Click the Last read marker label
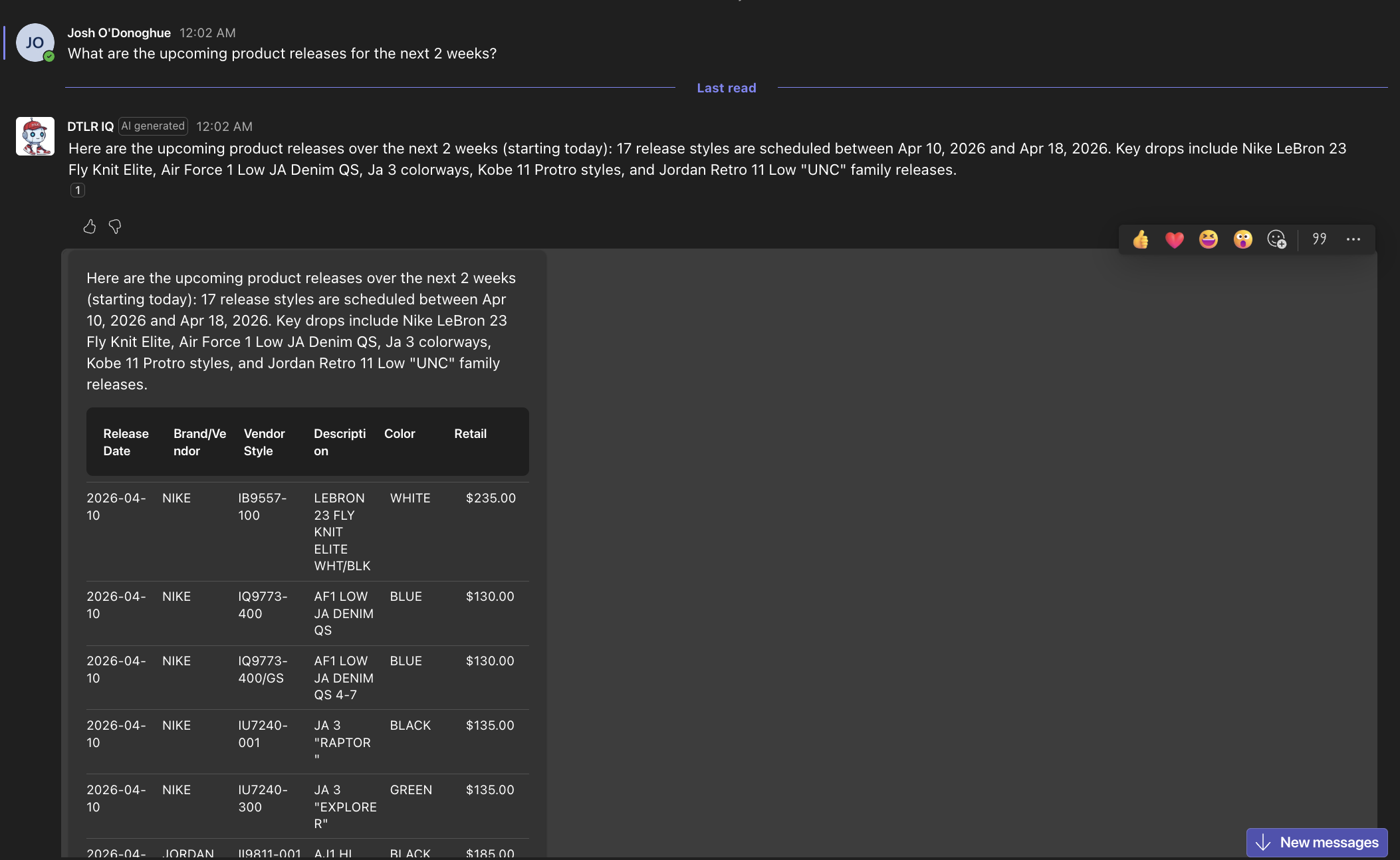 click(x=727, y=88)
